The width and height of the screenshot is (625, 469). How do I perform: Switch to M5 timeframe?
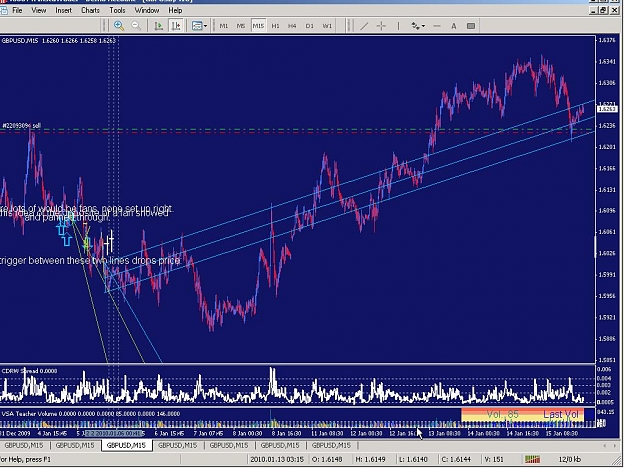click(x=241, y=26)
